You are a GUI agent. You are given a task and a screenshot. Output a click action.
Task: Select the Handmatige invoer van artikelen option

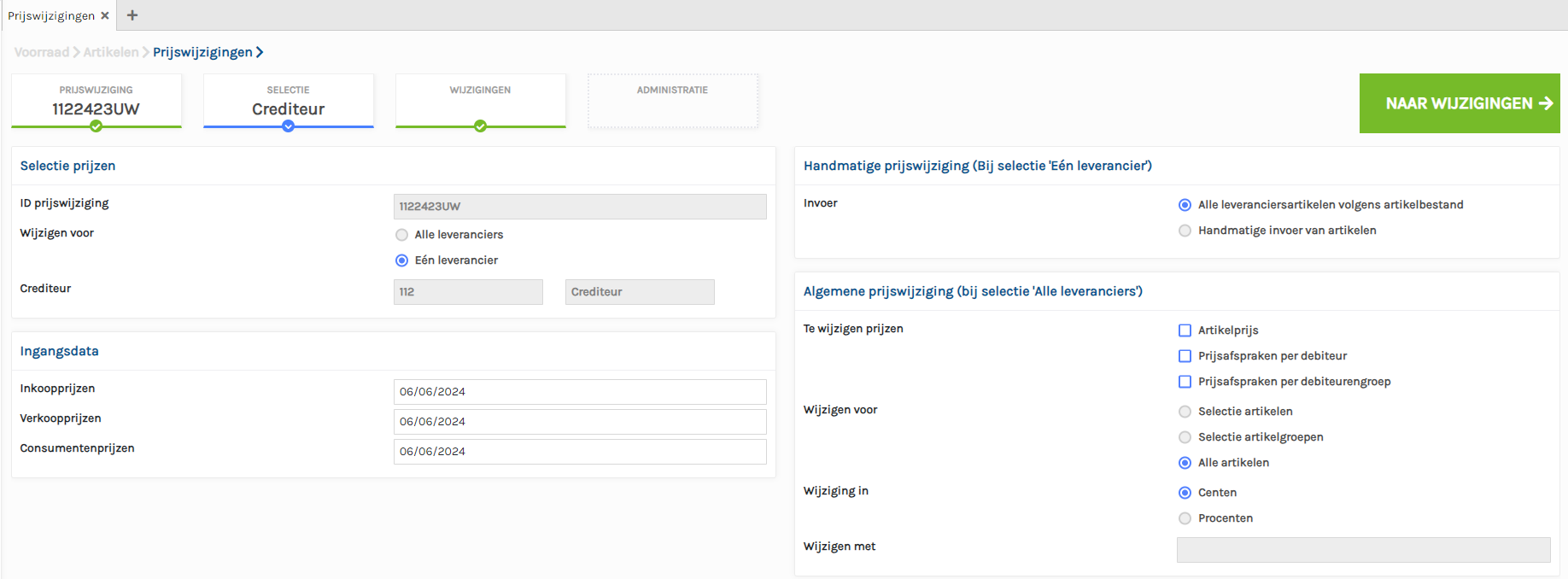click(1185, 231)
